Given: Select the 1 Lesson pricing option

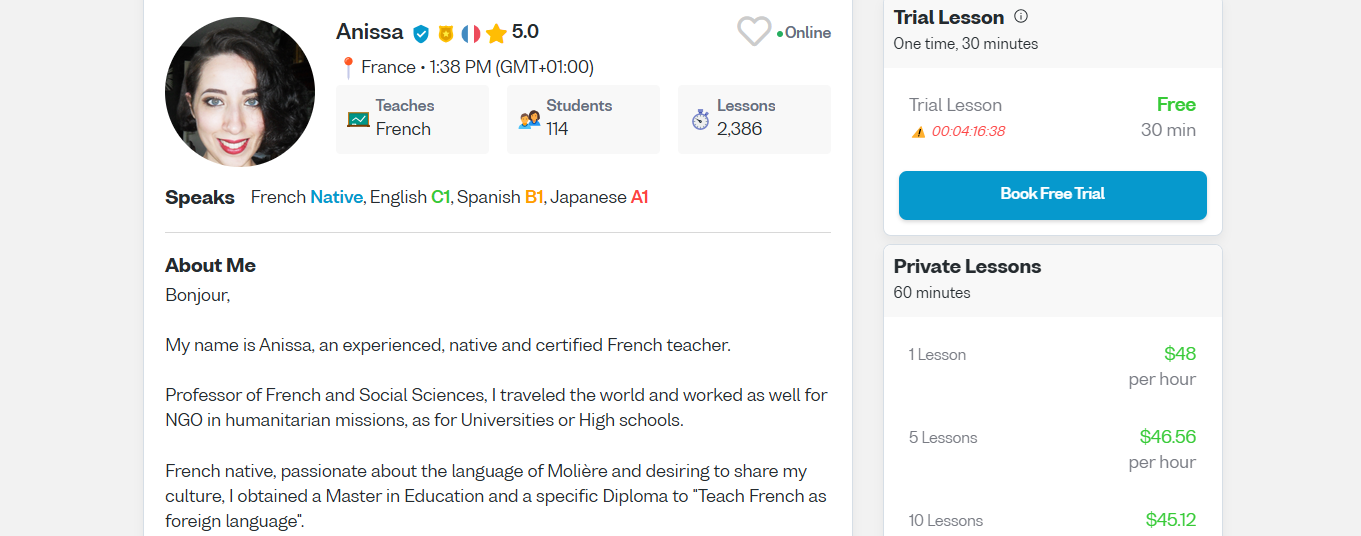Looking at the screenshot, I should (1052, 366).
